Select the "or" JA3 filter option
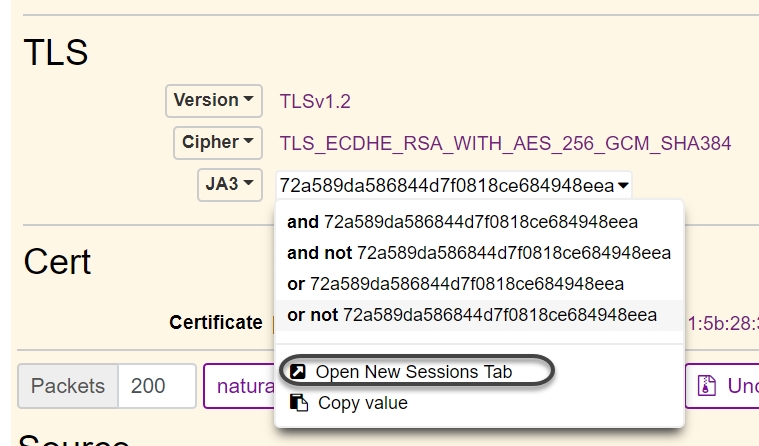The height and width of the screenshot is (446, 759). click(455, 284)
